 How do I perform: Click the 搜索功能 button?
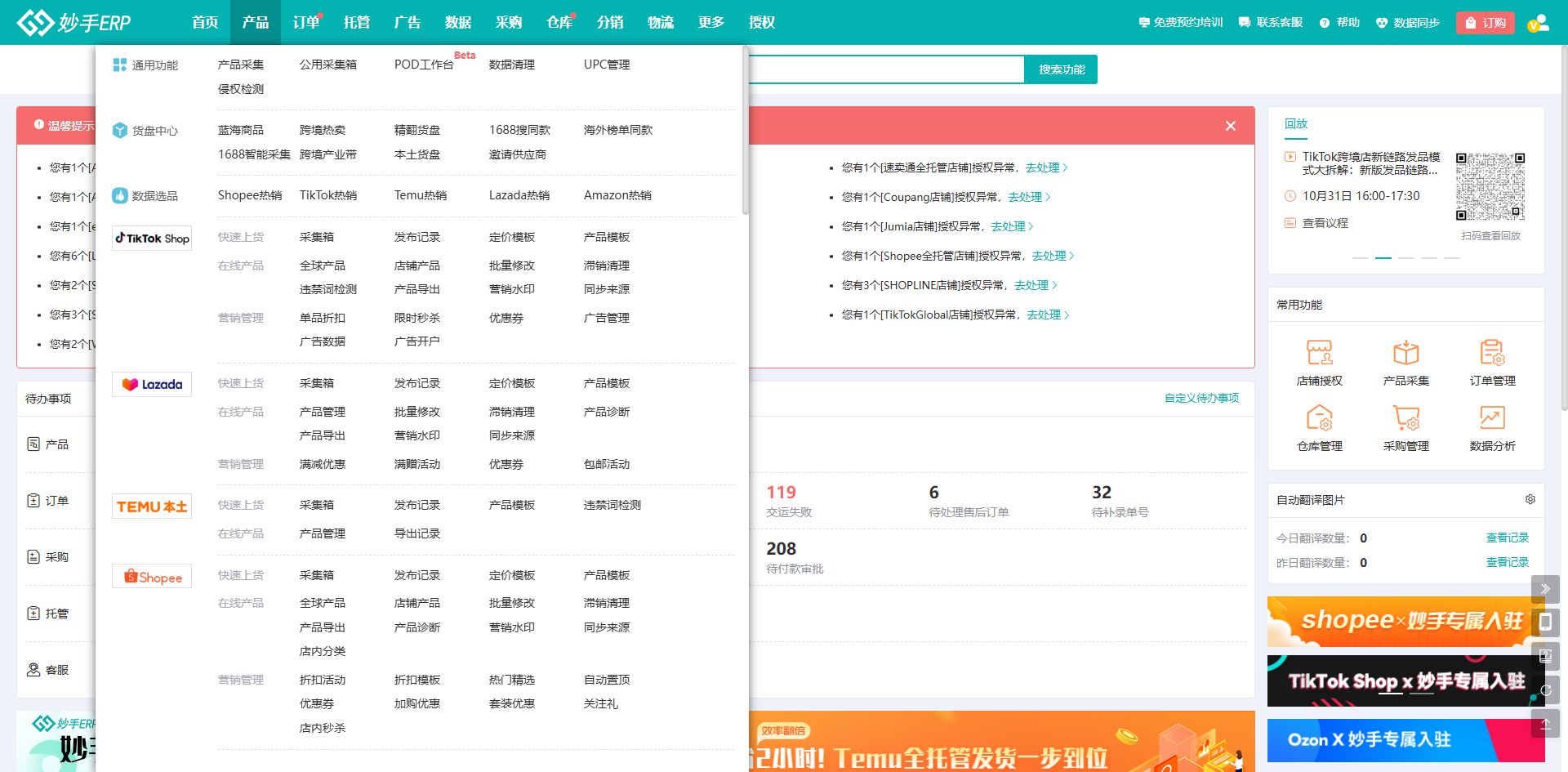coord(1061,69)
